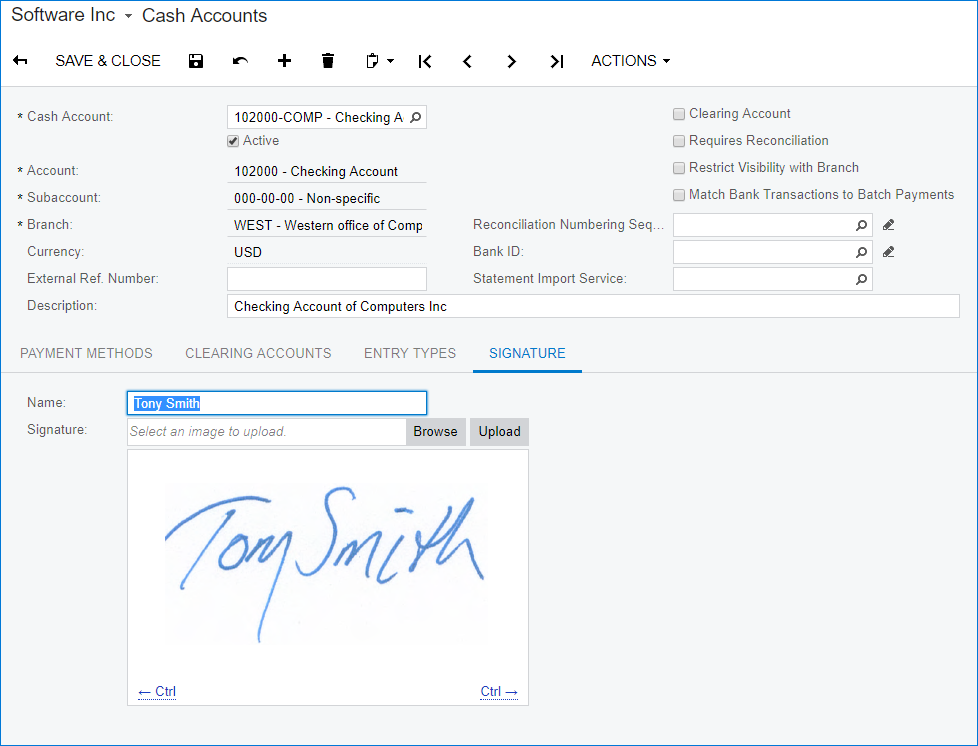Viewport: 978px width, 746px height.
Task: Switch to the CLEARING ACCOUNTS tab
Action: tap(258, 353)
